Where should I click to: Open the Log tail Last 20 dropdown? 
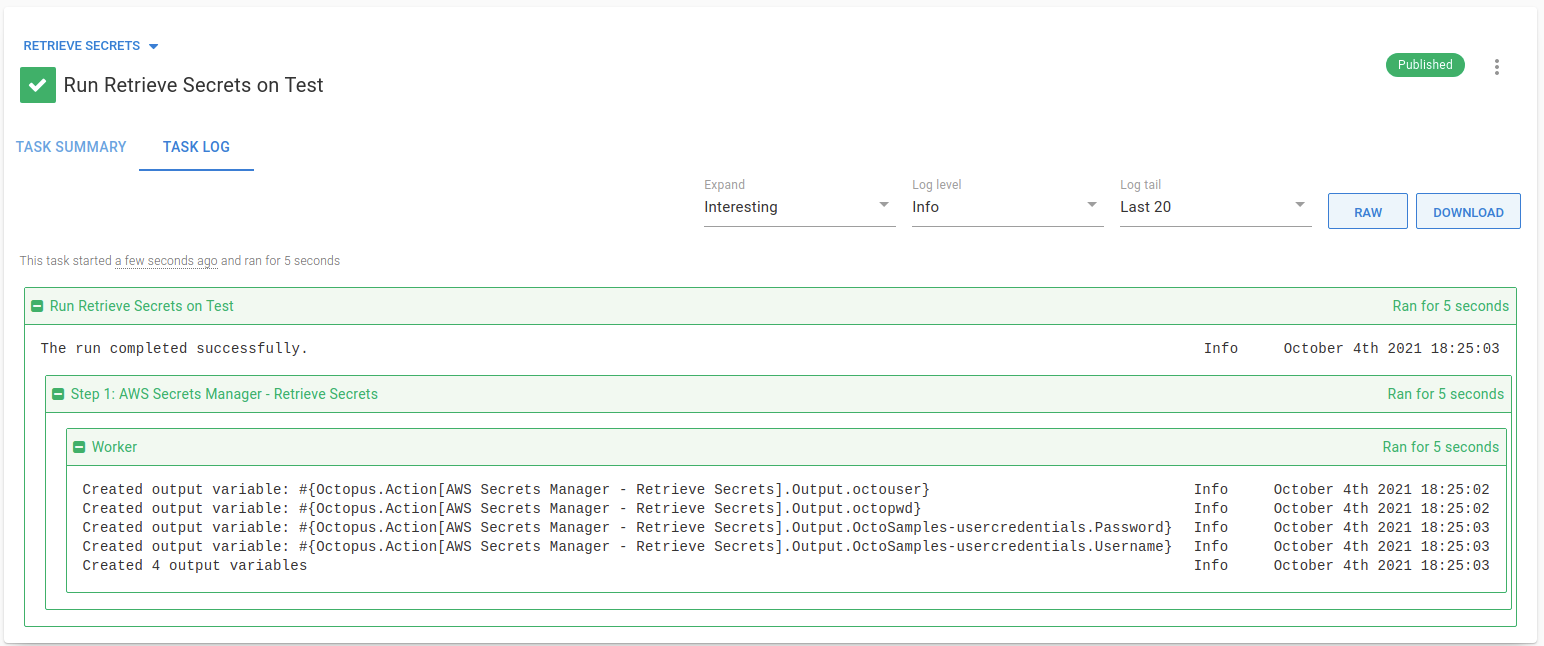click(x=1213, y=207)
